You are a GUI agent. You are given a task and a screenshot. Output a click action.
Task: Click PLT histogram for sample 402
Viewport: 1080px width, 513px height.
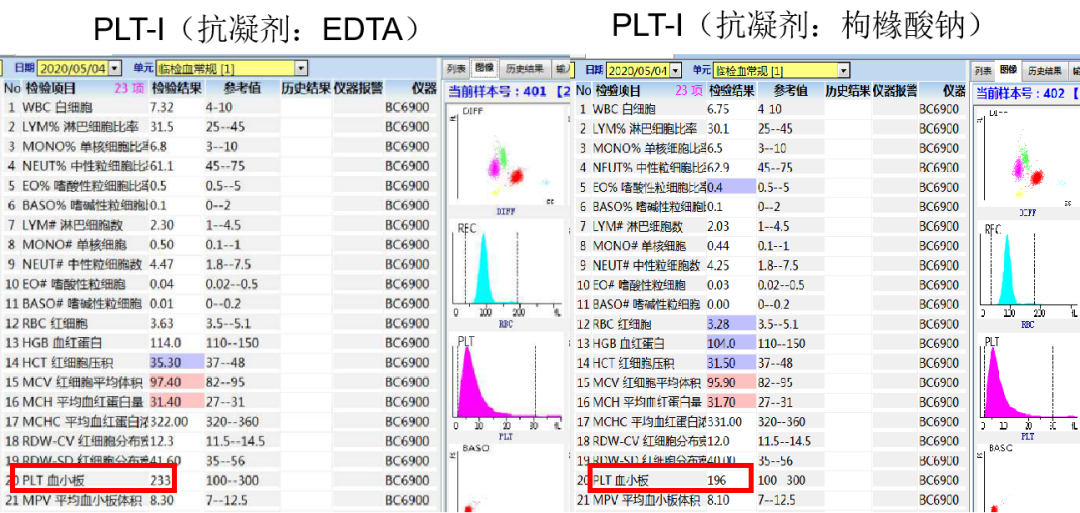1028,388
